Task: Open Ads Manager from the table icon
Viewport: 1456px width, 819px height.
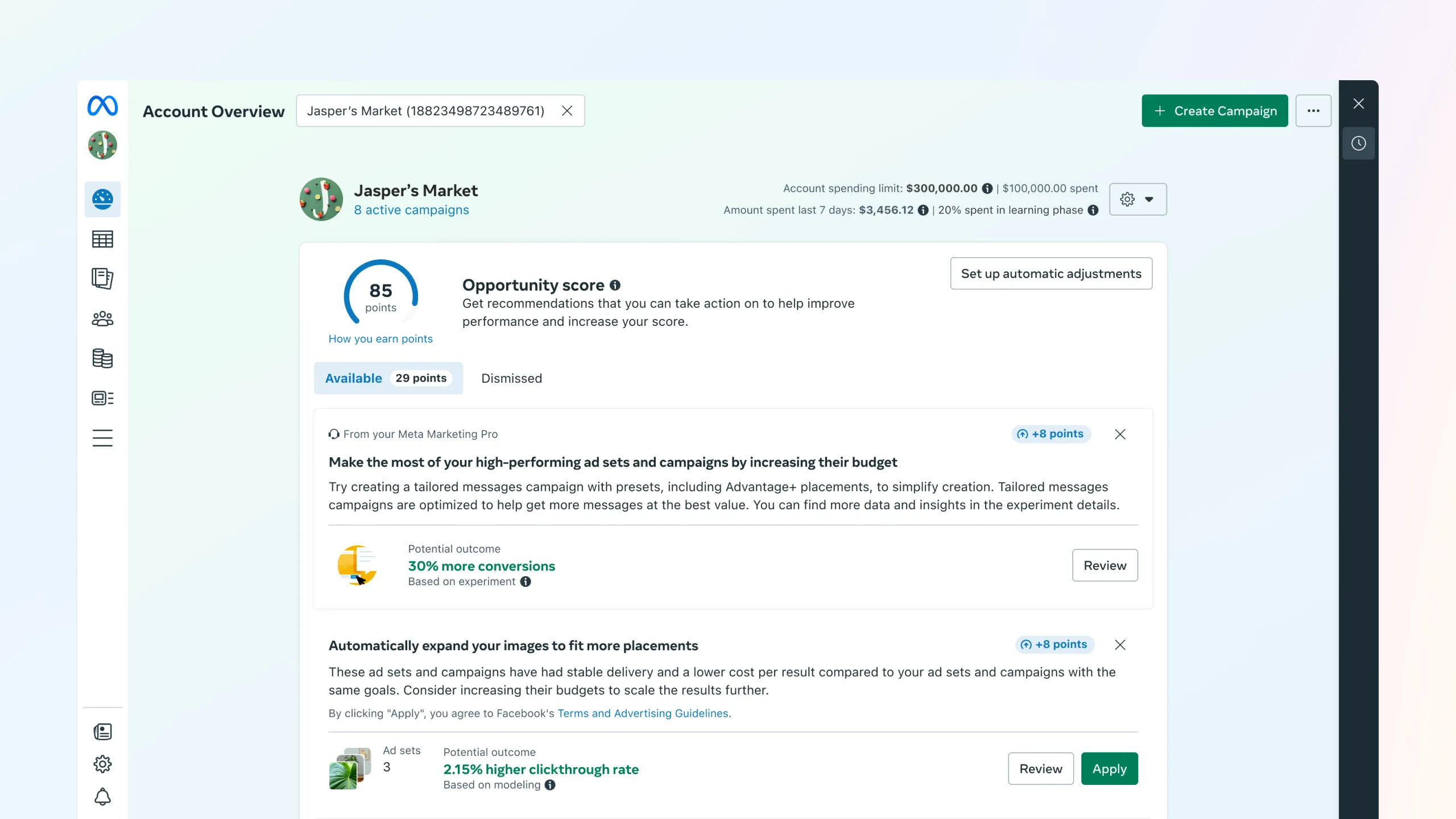Action: pos(102,239)
